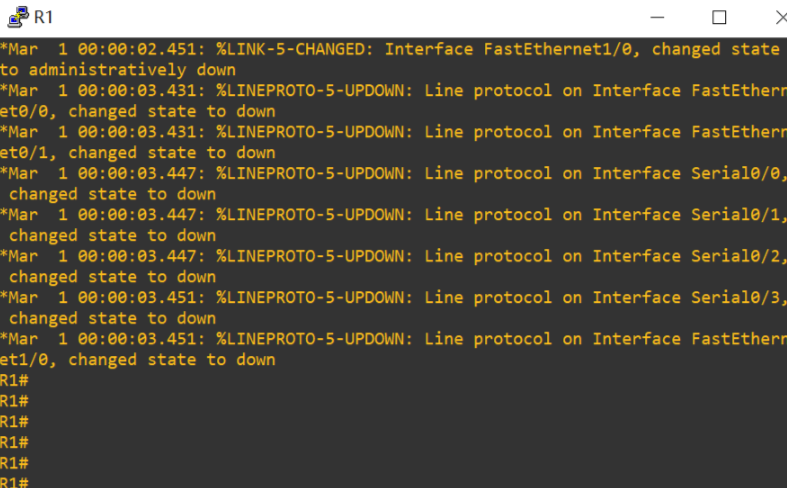This screenshot has width=787, height=488.
Task: Click 'FastEthernet1/0' in the first log line
Action: [562, 49]
